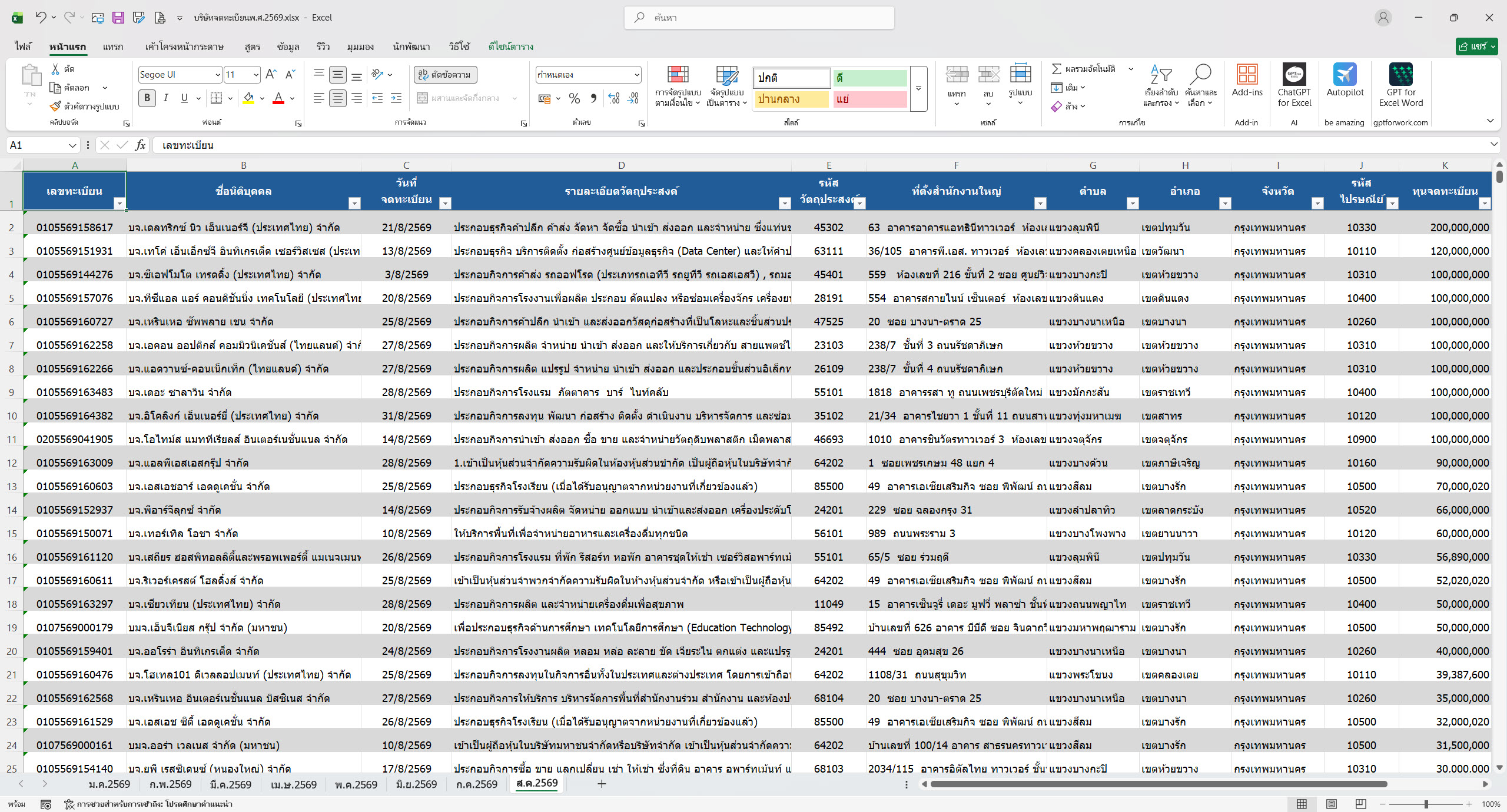Toggle Bold formatting button

147,98
